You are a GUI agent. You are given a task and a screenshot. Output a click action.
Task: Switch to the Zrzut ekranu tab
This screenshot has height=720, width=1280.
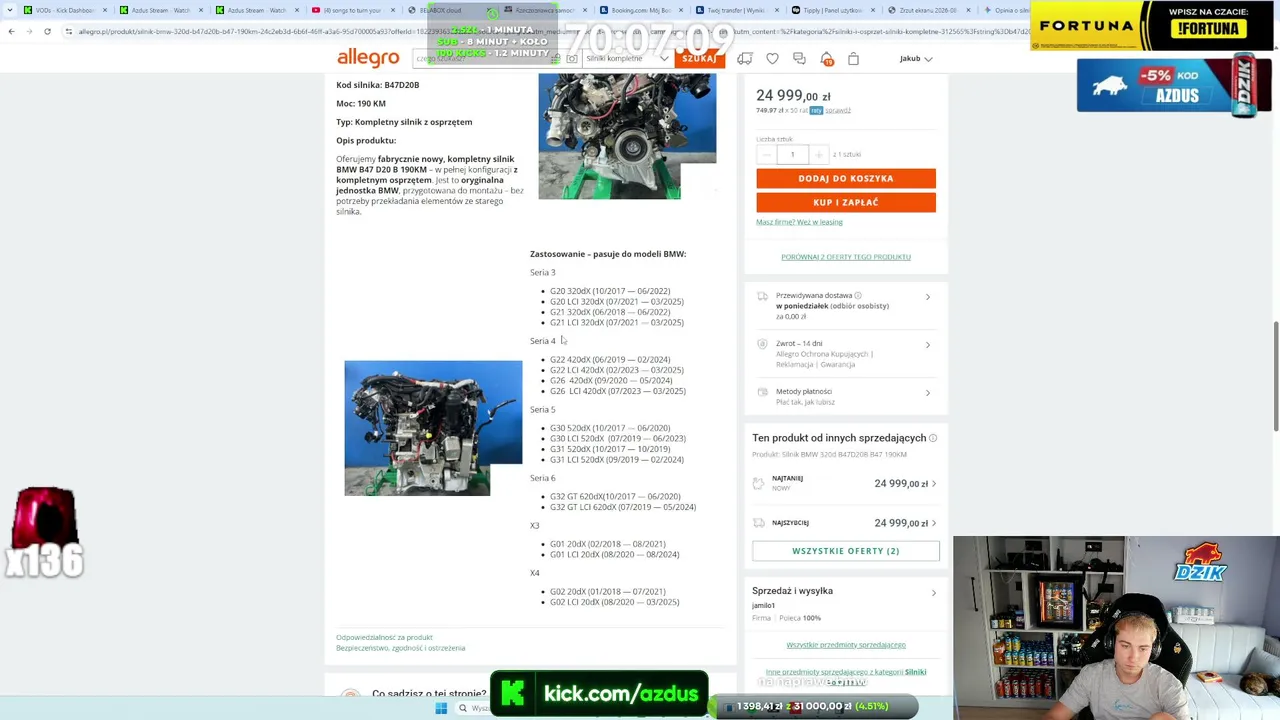(926, 10)
